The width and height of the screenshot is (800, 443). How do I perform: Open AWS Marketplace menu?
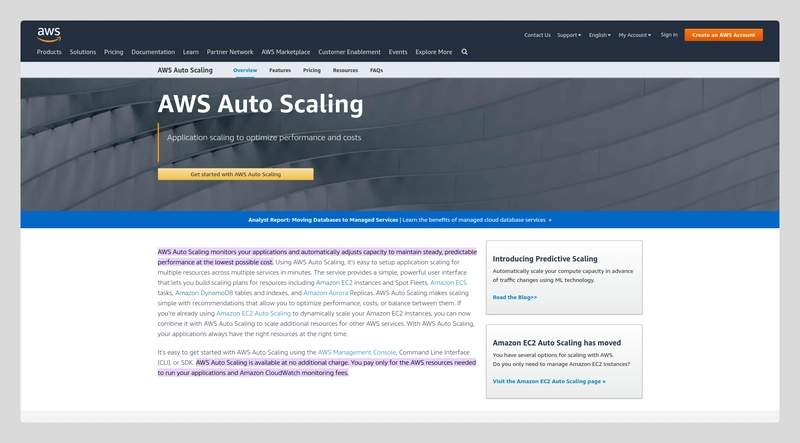coord(286,52)
